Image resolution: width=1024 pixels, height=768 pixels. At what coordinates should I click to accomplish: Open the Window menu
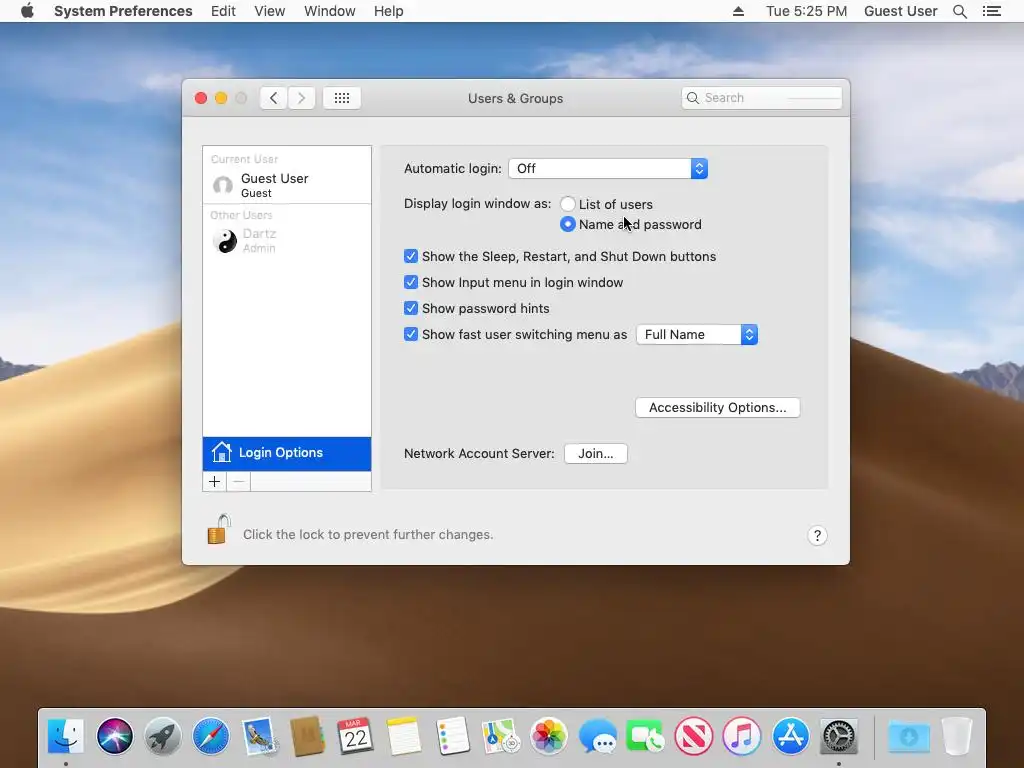tap(330, 11)
